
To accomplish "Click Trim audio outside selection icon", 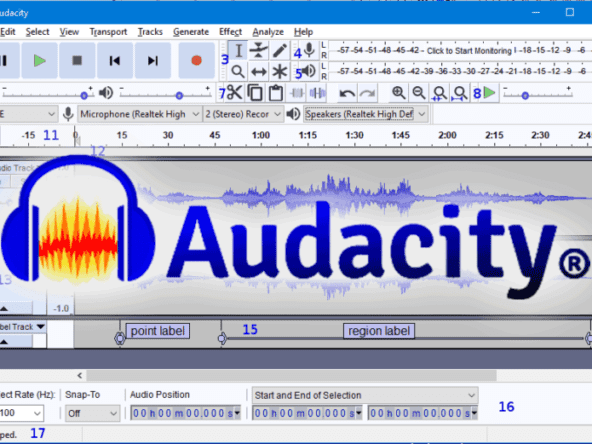I will (x=297, y=93).
